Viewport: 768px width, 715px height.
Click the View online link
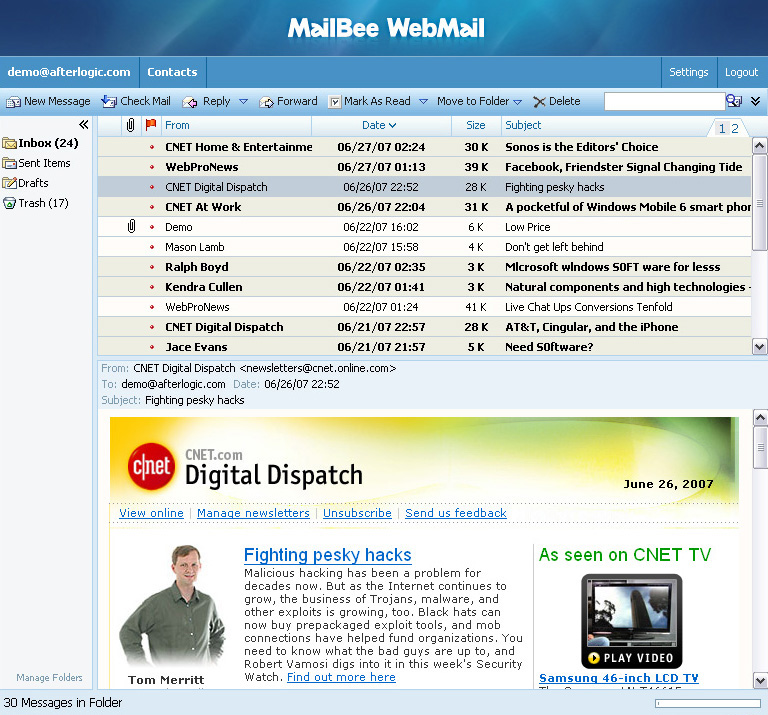151,513
